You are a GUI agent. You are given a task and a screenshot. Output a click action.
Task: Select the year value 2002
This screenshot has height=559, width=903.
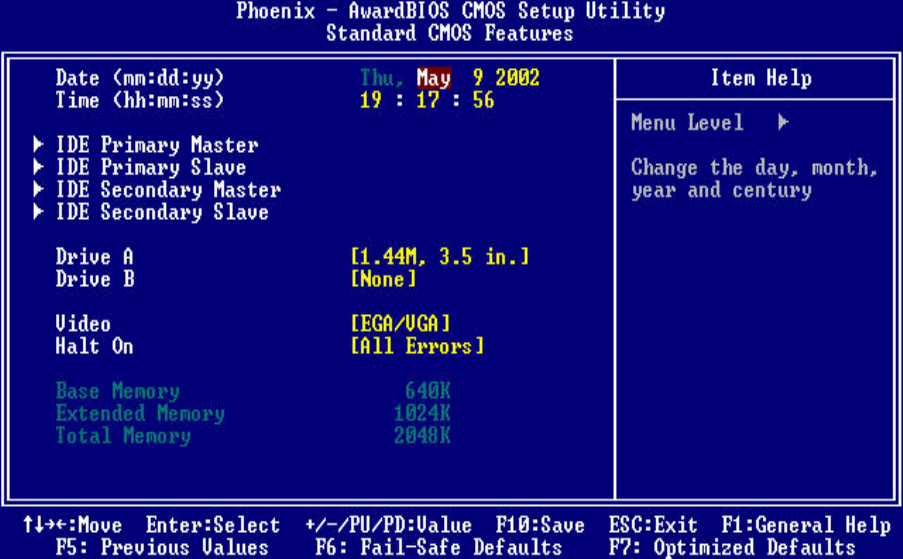[517, 77]
